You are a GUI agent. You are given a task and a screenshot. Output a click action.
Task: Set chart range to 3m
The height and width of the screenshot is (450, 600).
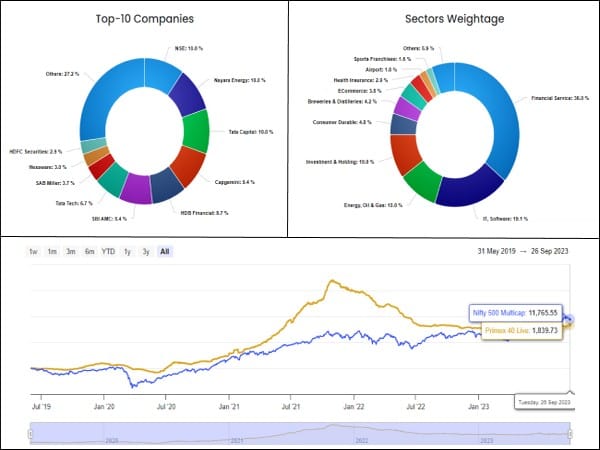pyautogui.click(x=70, y=251)
